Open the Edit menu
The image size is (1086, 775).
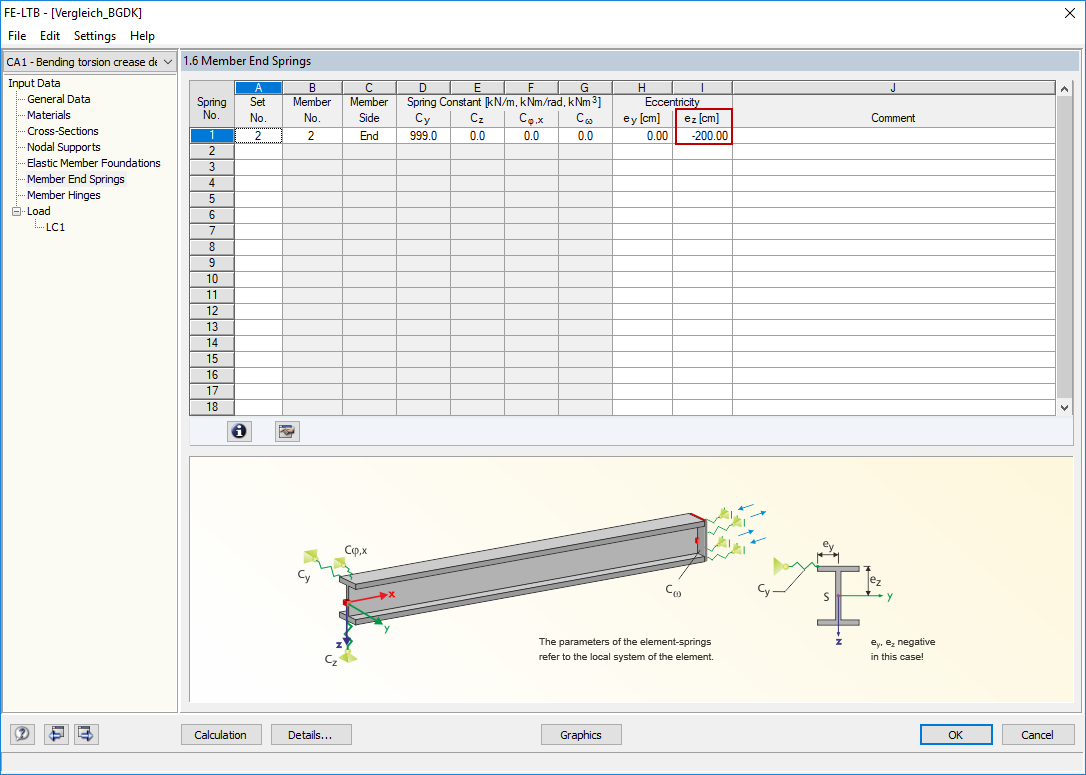point(50,36)
